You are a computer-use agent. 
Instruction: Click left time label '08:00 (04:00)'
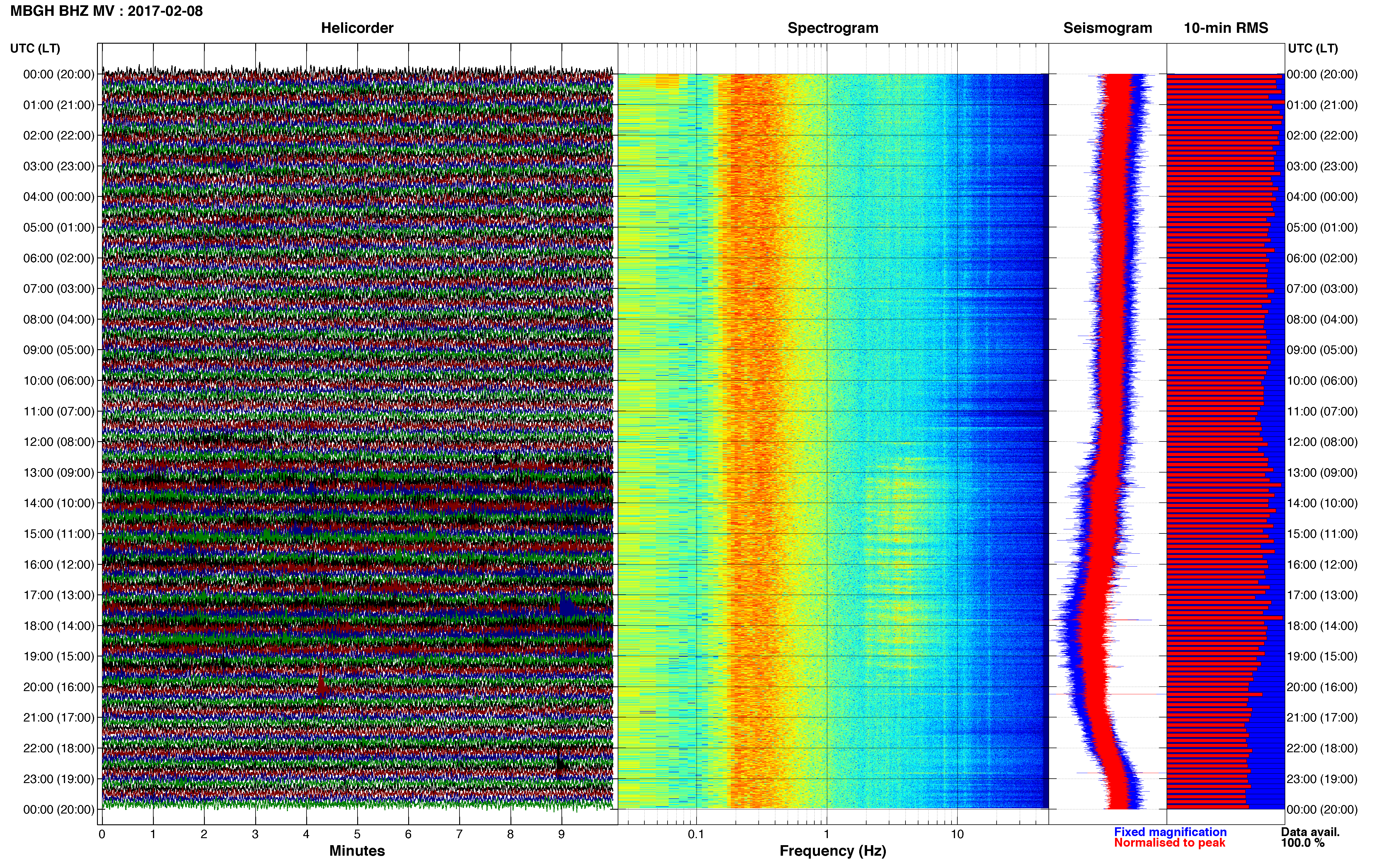coord(59,319)
